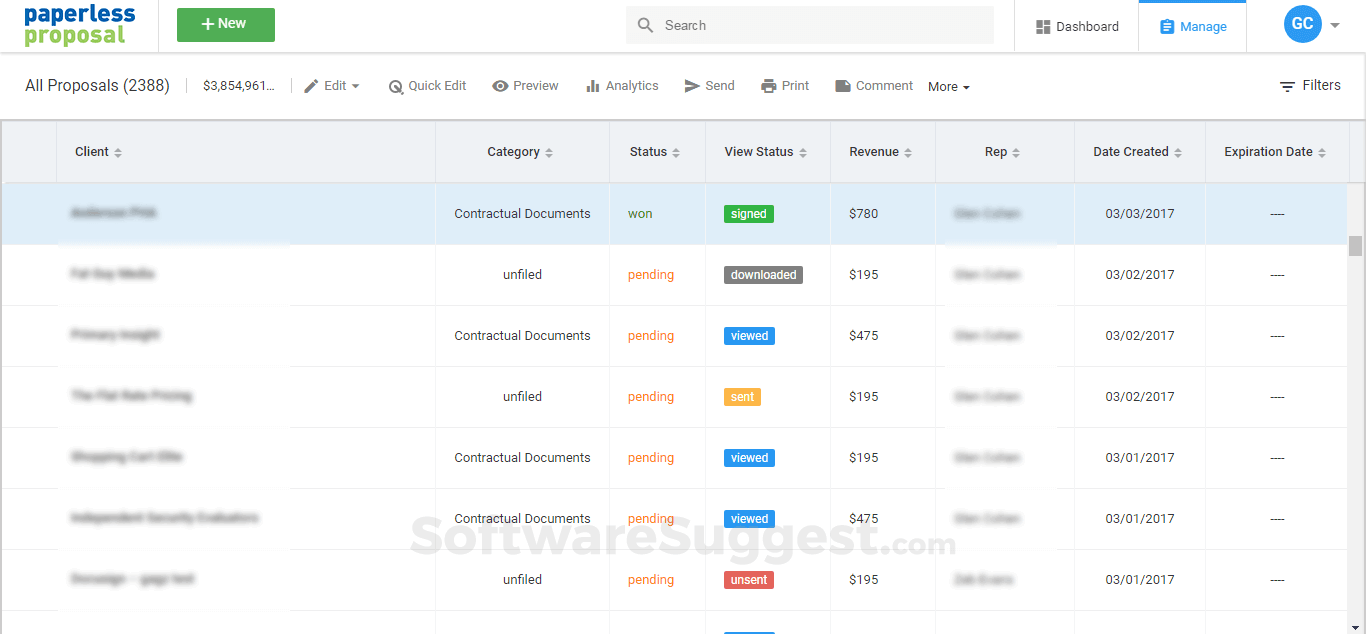Click unfiled category in sent row
The height and width of the screenshot is (634, 1366).
522,397
